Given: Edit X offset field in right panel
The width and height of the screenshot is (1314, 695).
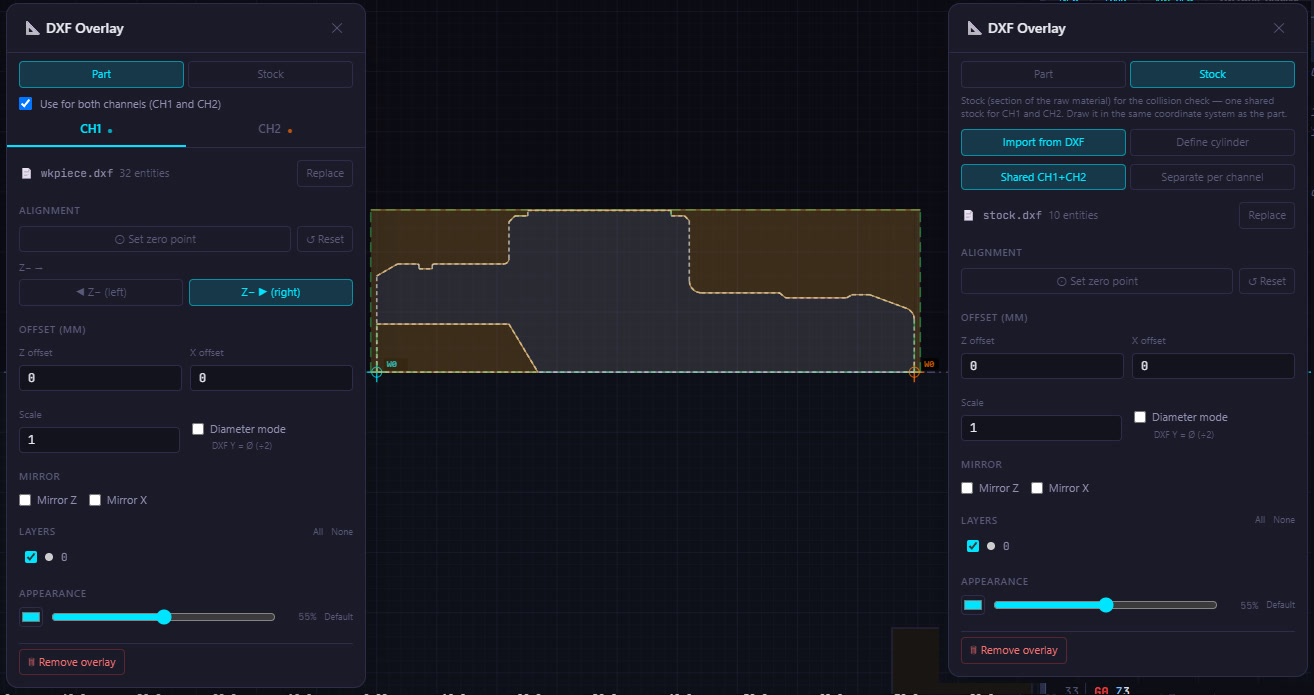Looking at the screenshot, I should click(x=1213, y=366).
